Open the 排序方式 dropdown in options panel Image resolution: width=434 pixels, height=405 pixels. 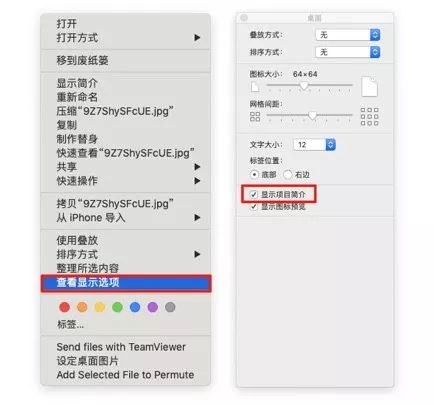[348, 52]
